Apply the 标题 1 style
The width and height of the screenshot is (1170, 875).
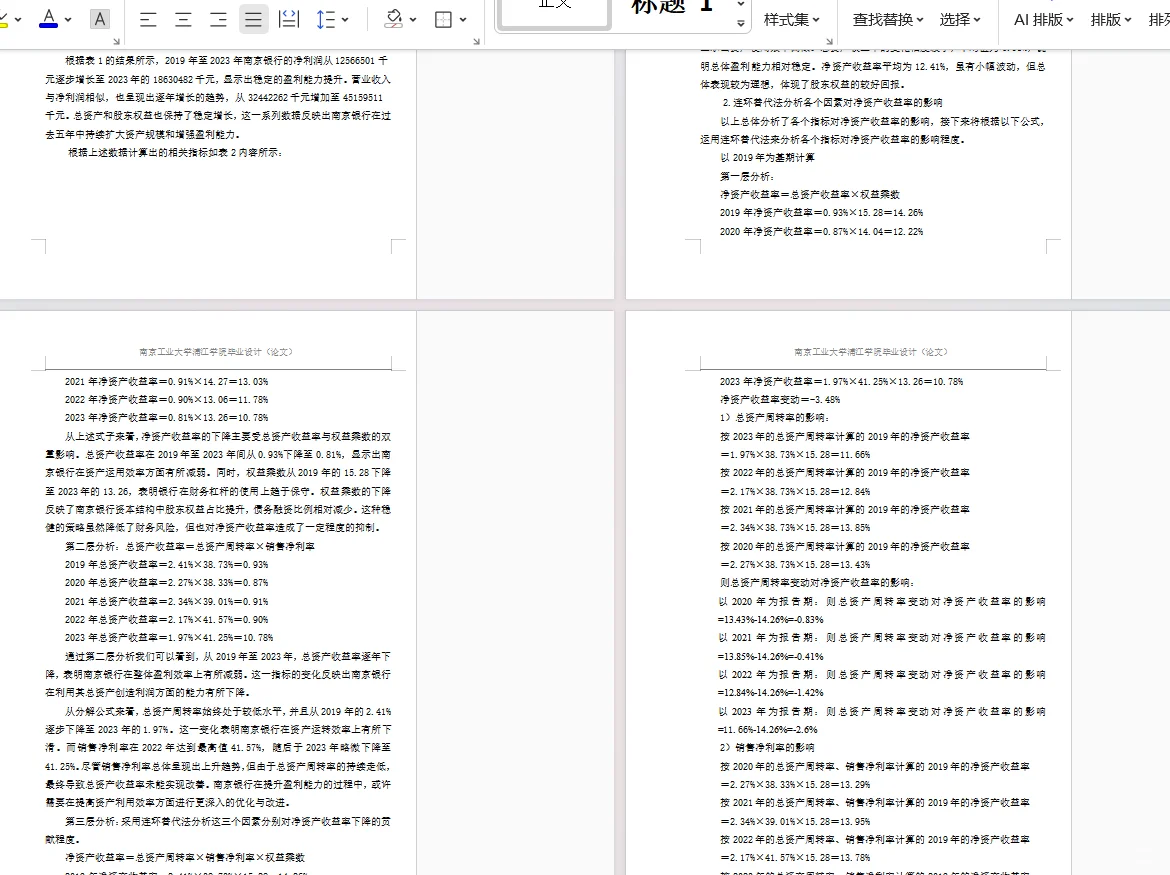(672, 11)
